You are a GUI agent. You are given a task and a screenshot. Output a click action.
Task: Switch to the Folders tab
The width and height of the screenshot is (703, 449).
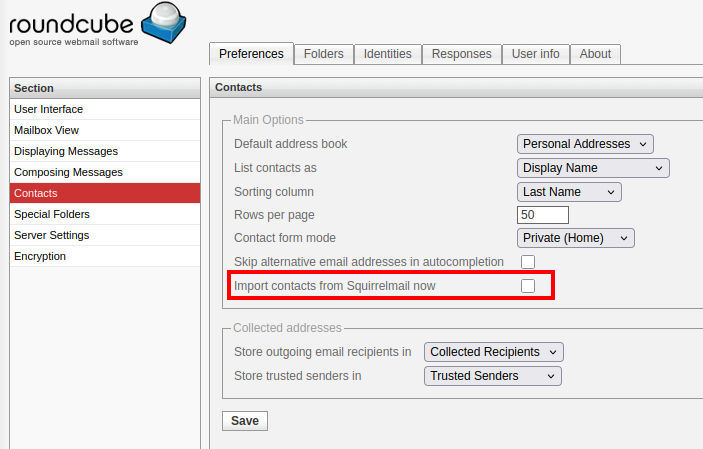coord(323,54)
